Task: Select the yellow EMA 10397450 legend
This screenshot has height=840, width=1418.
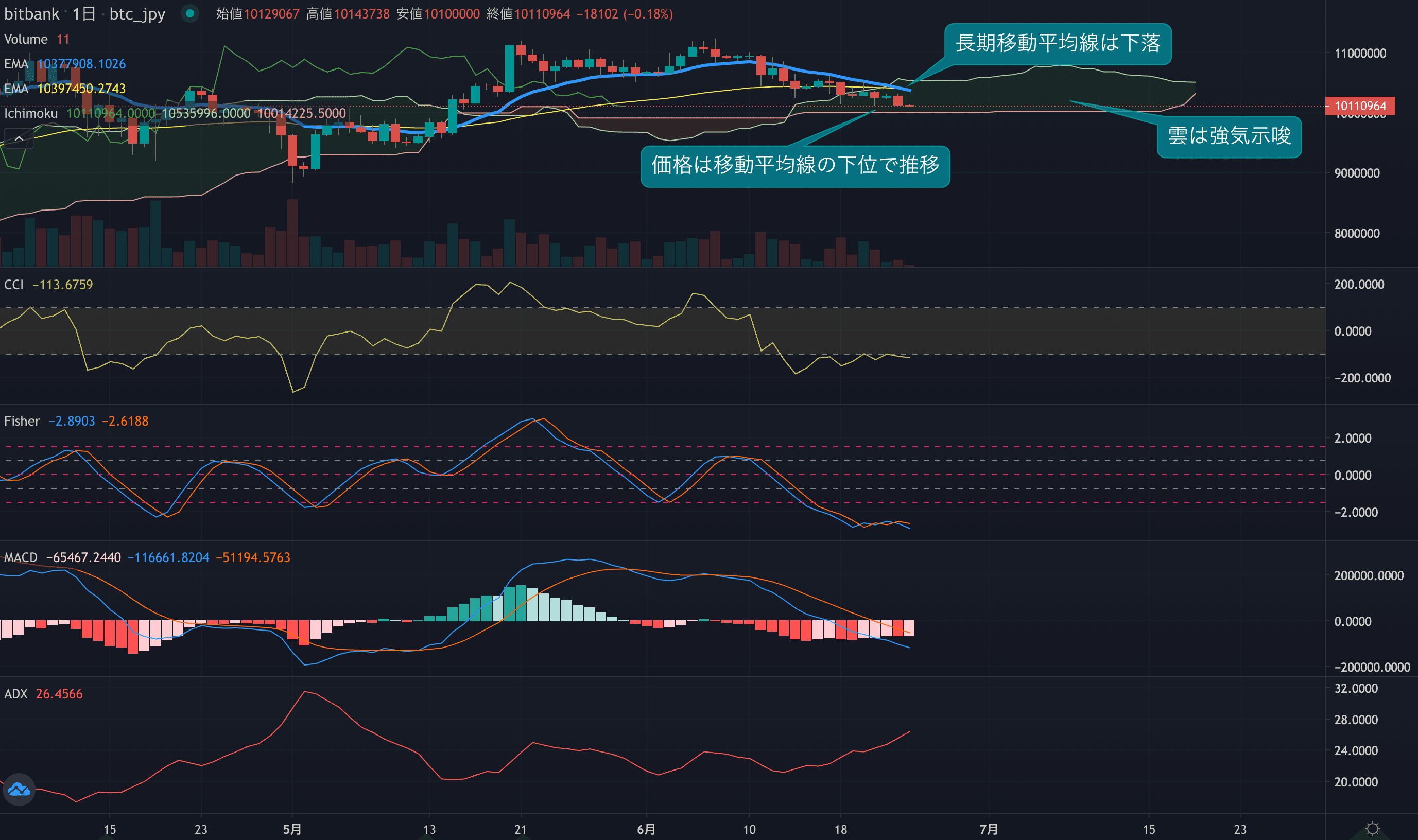Action: (x=16, y=89)
